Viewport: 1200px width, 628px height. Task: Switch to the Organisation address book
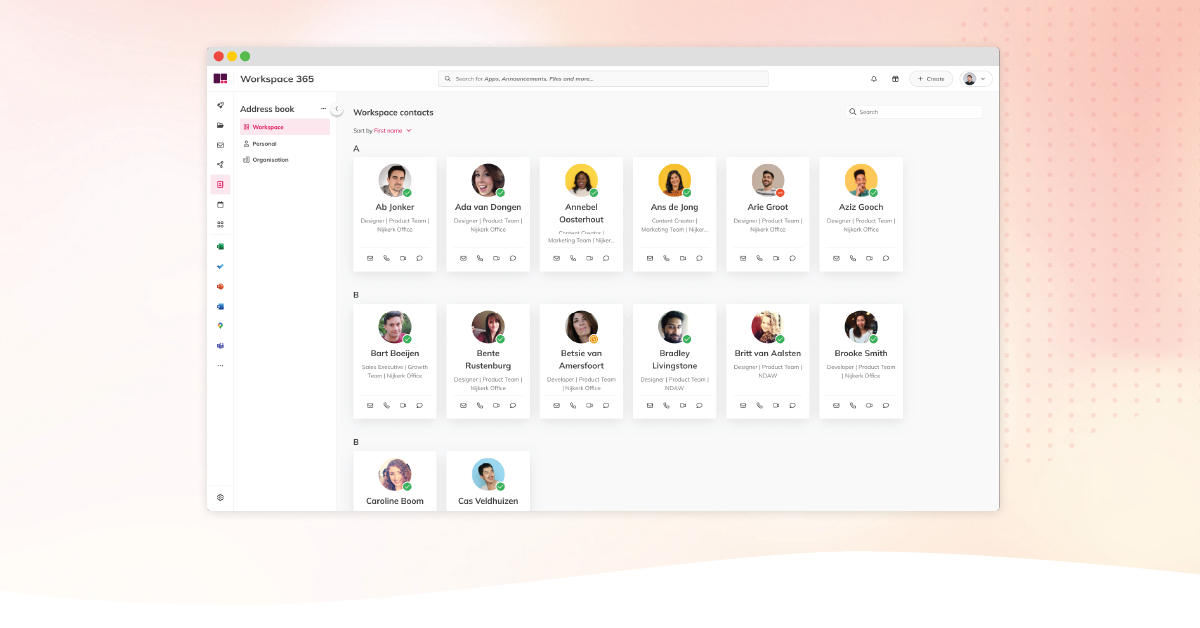pos(270,159)
